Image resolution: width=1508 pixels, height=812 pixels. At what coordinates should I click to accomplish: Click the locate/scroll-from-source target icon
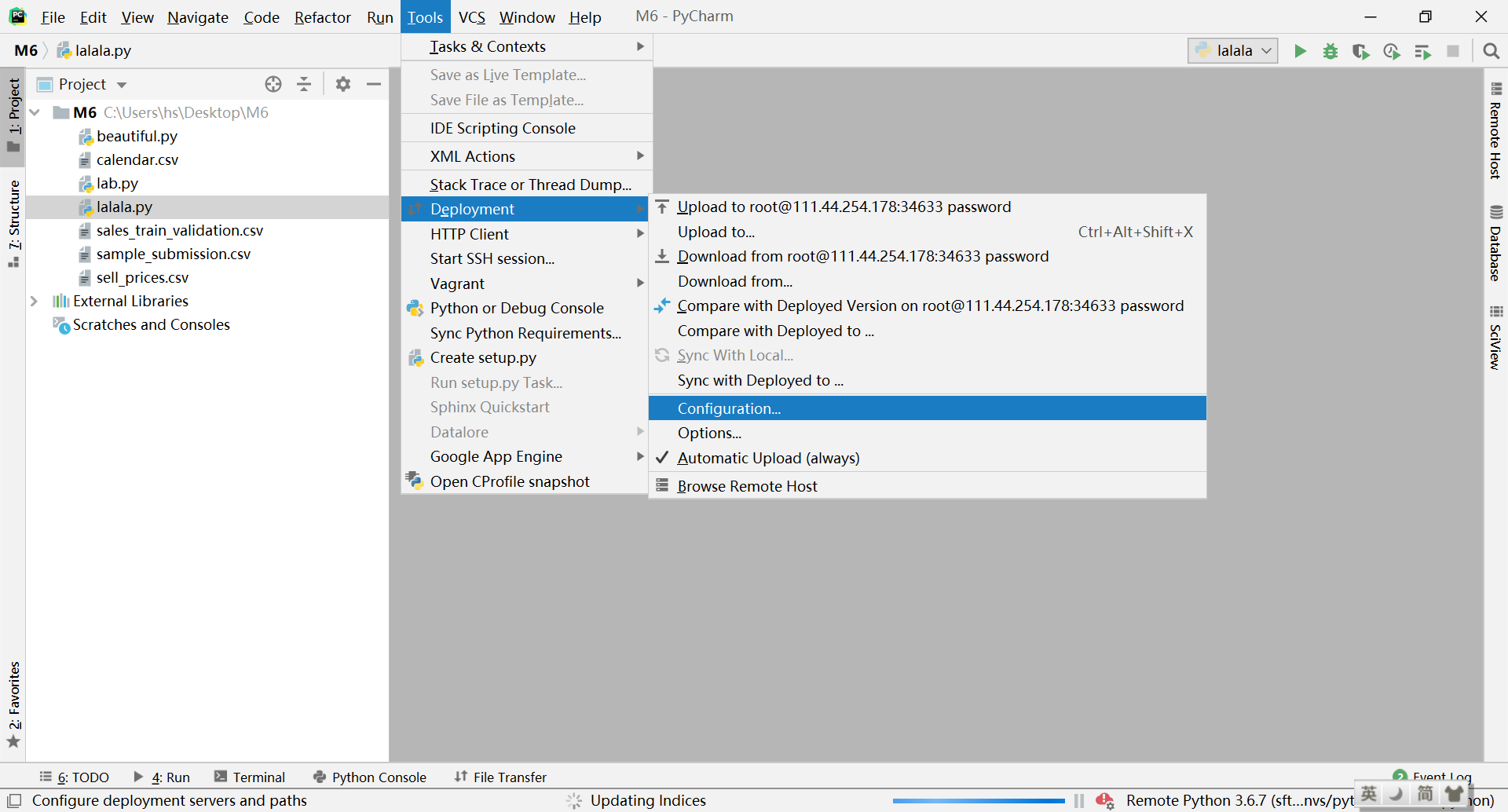pyautogui.click(x=273, y=84)
